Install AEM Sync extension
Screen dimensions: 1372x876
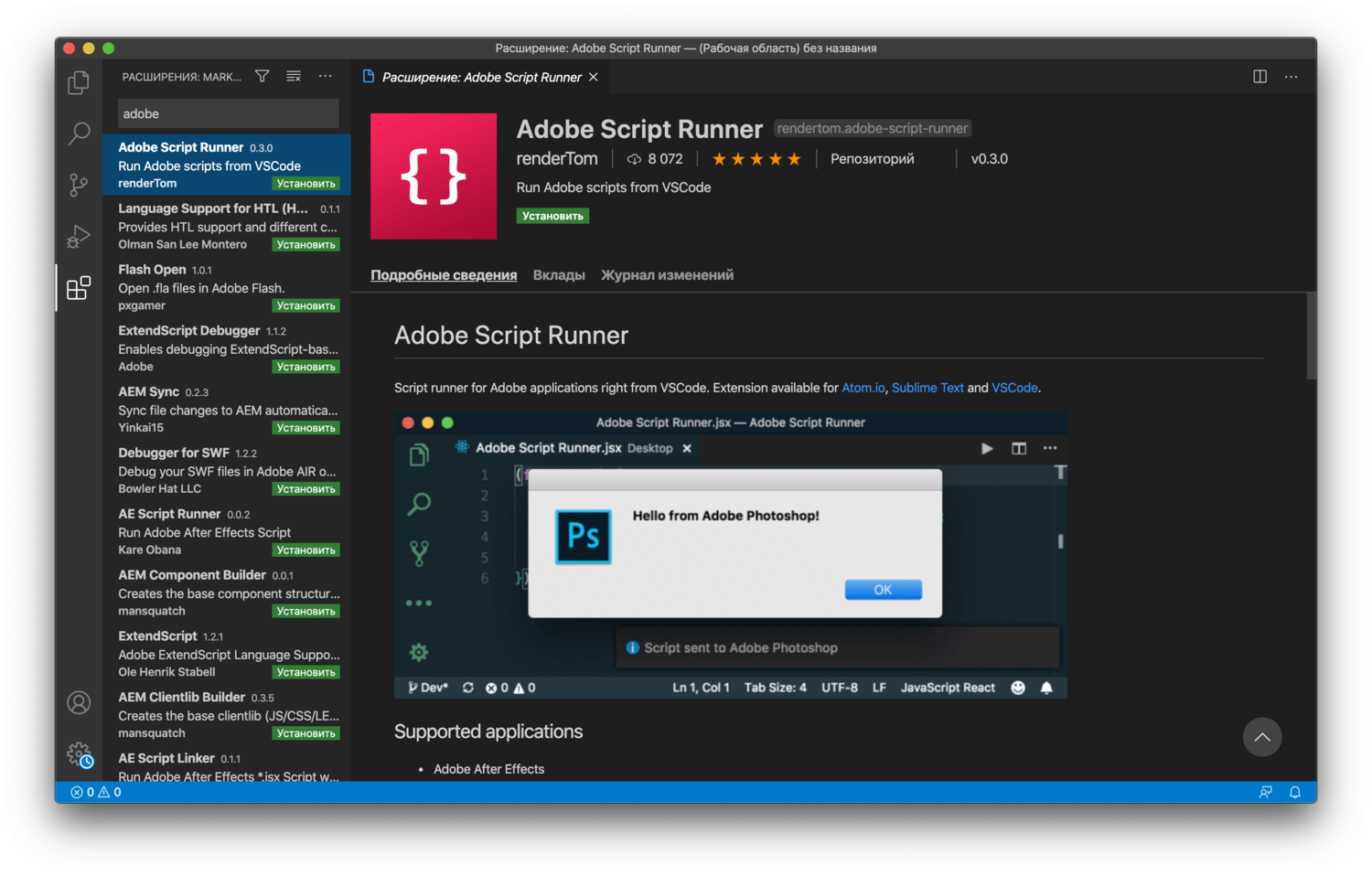306,428
